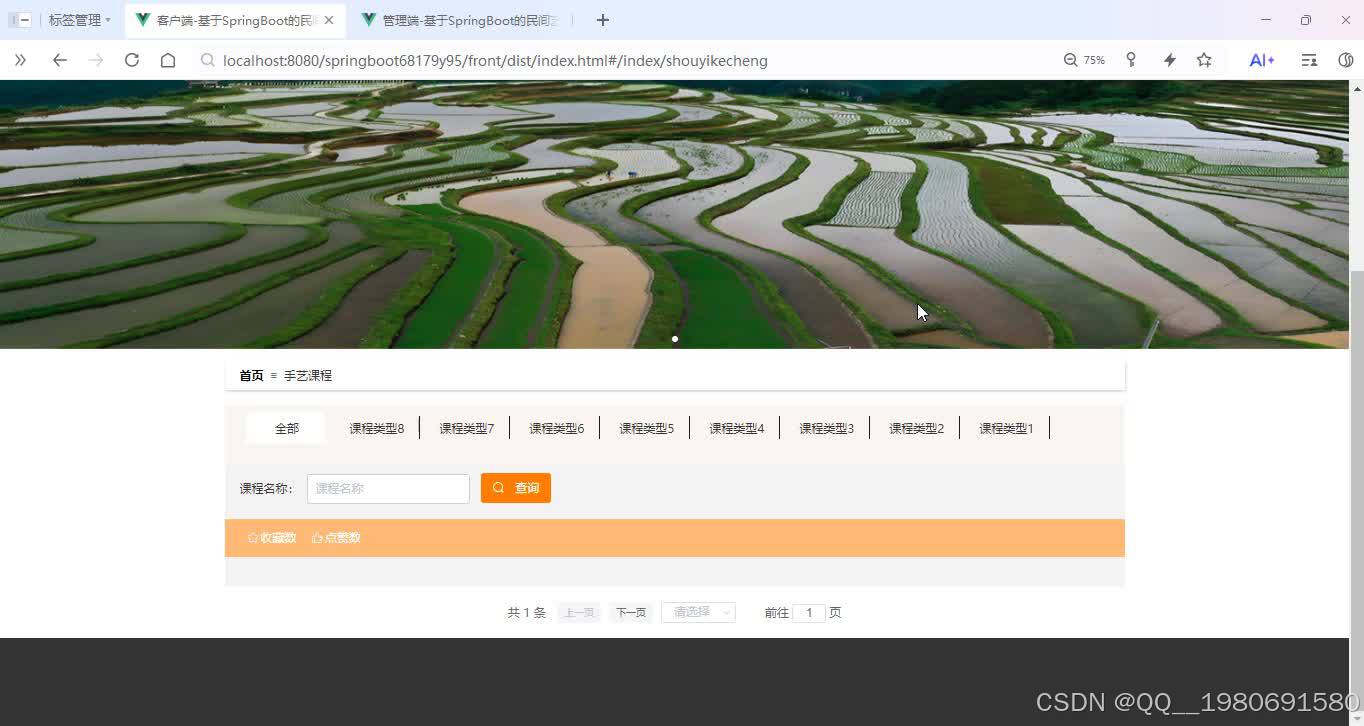Select the 全部 category tab
Image resolution: width=1364 pixels, height=726 pixels.
click(286, 428)
